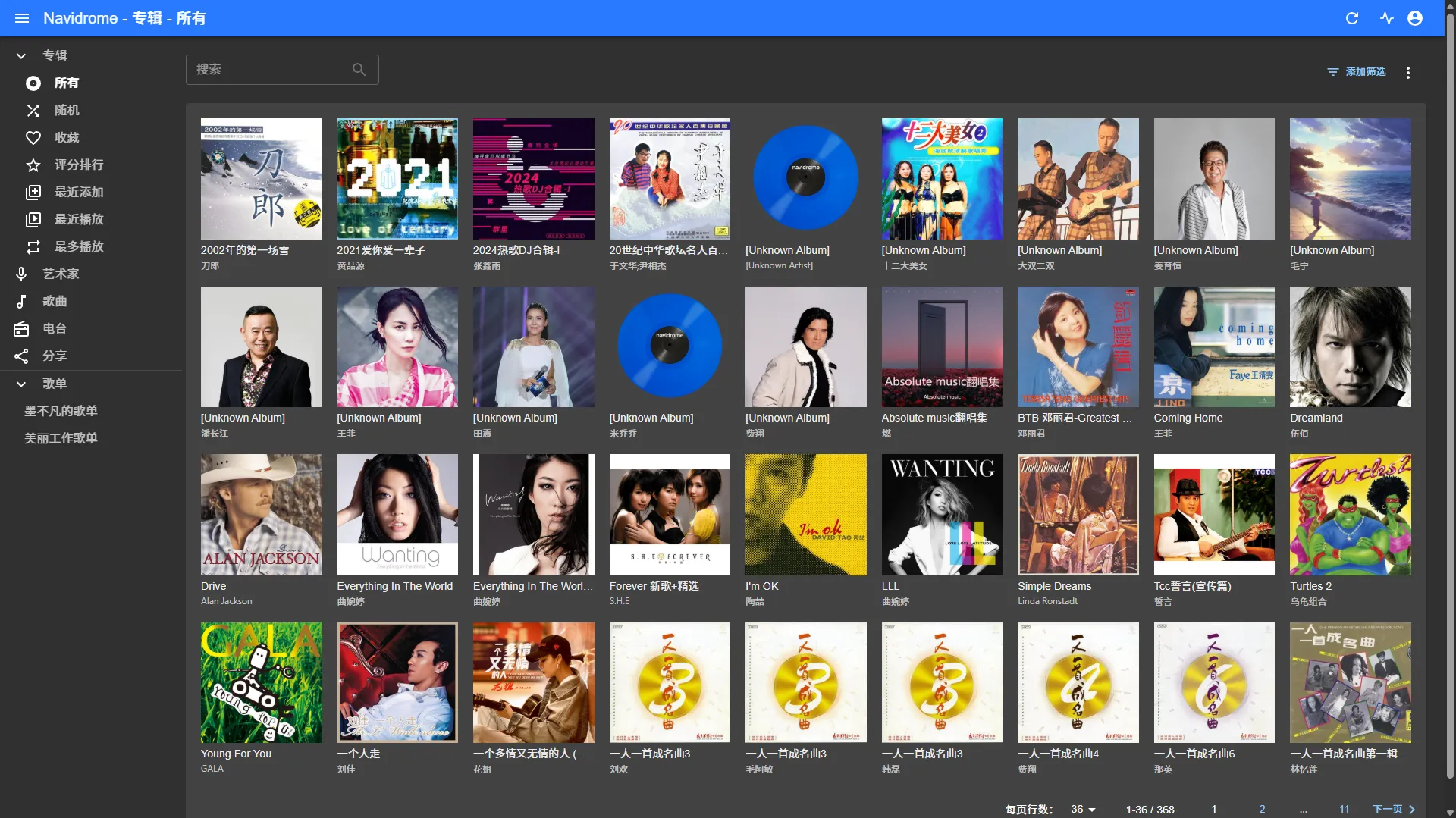Open the more options vertical dots menu
The width and height of the screenshot is (1456, 818).
(x=1407, y=73)
